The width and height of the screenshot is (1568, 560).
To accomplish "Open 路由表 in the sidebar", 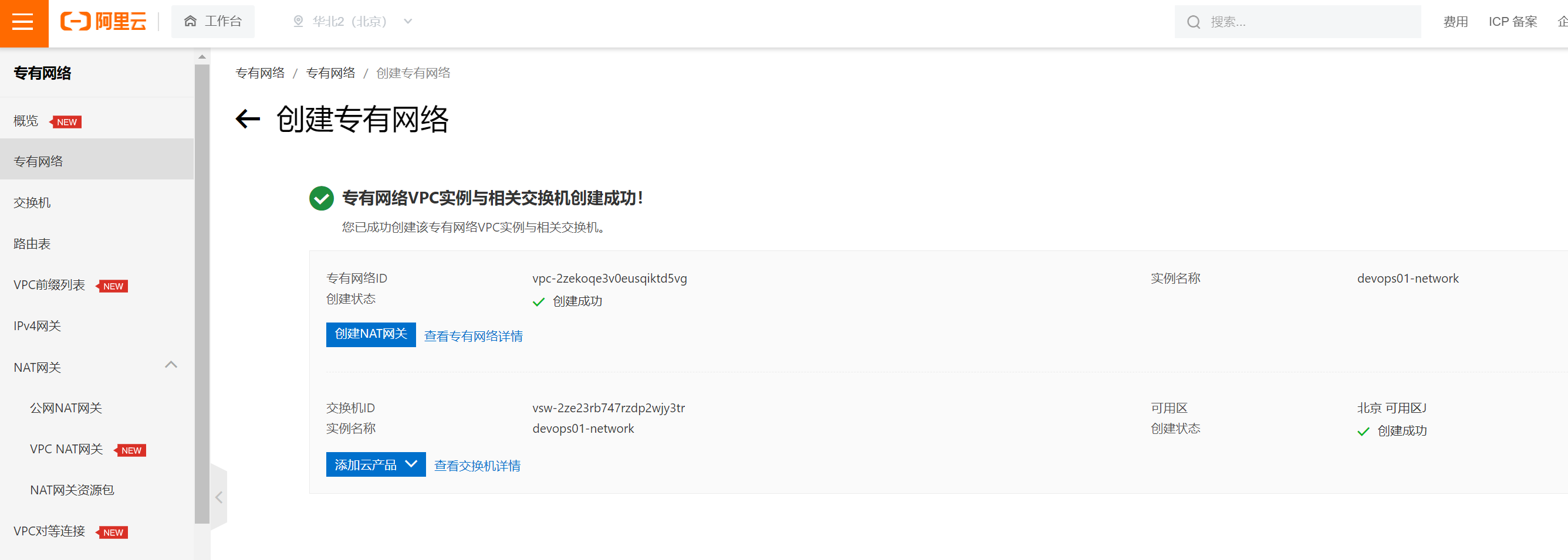I will pos(32,244).
